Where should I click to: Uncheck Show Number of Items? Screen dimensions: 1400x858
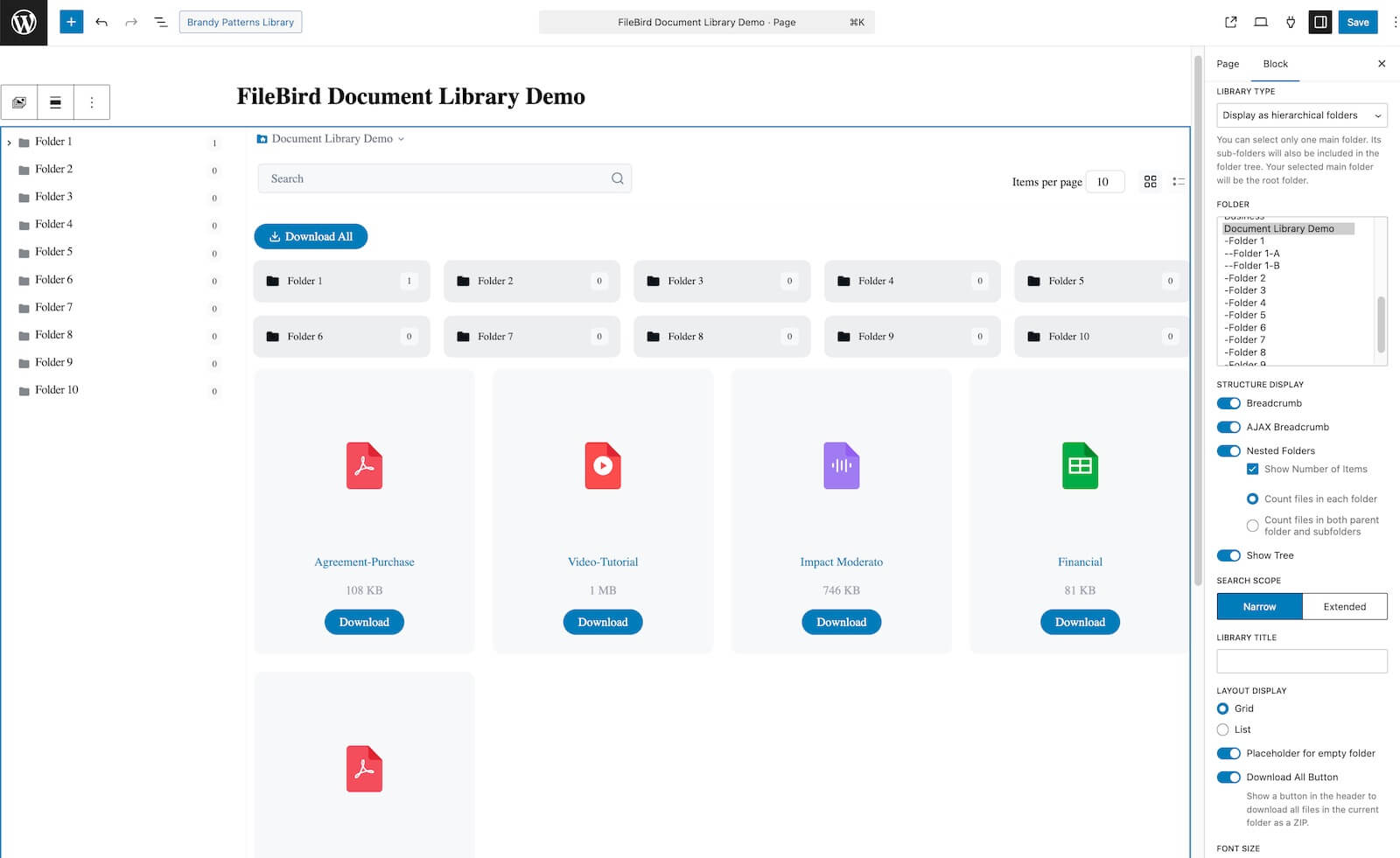pos(1252,469)
